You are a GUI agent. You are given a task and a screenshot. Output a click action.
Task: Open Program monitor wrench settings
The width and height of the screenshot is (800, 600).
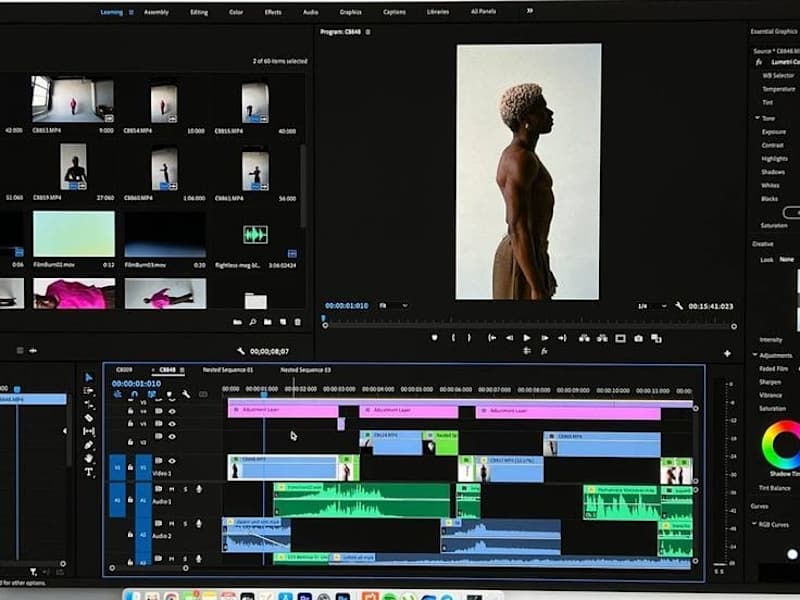[679, 306]
